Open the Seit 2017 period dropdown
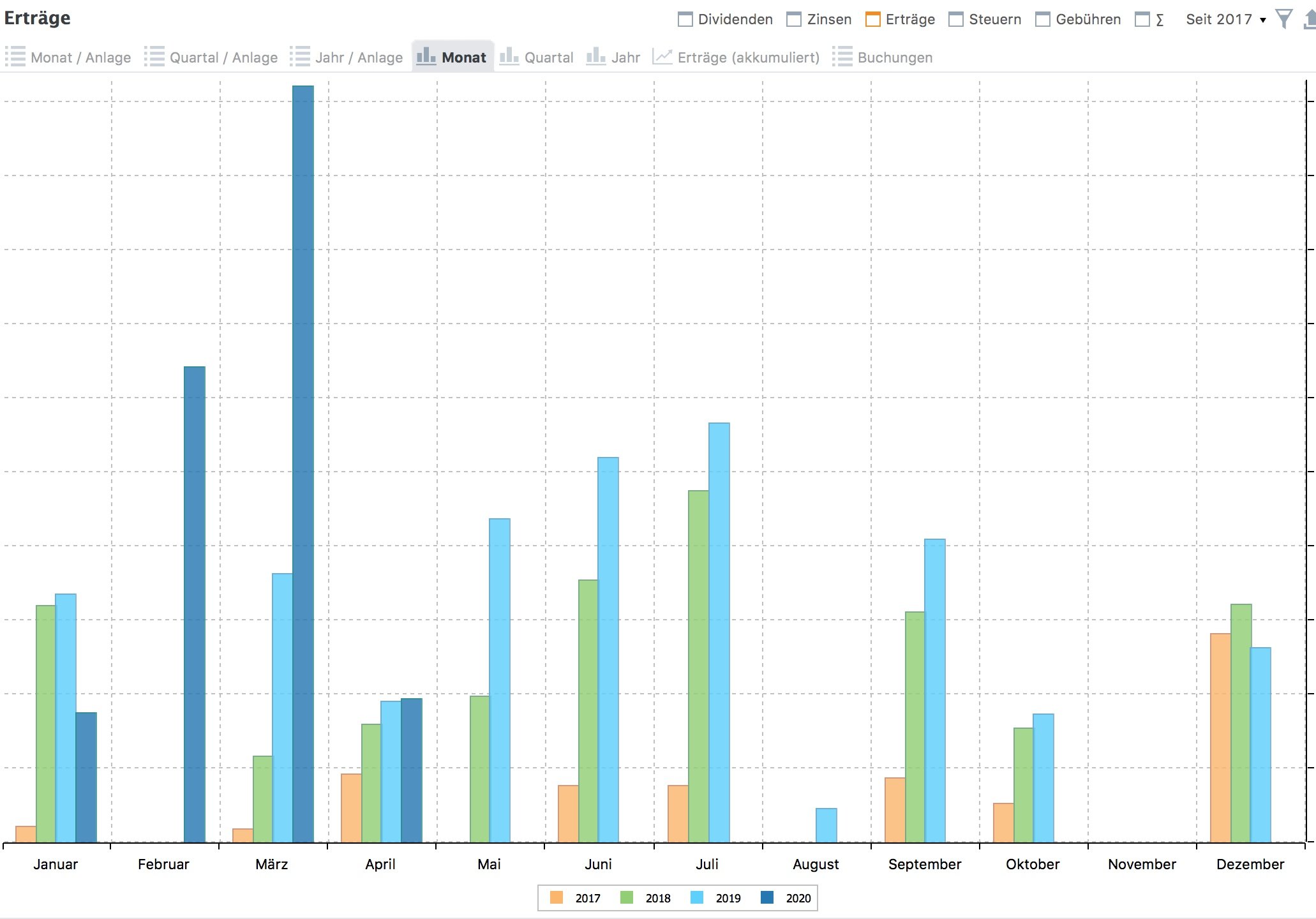This screenshot has height=919, width=1316. [x=1225, y=20]
